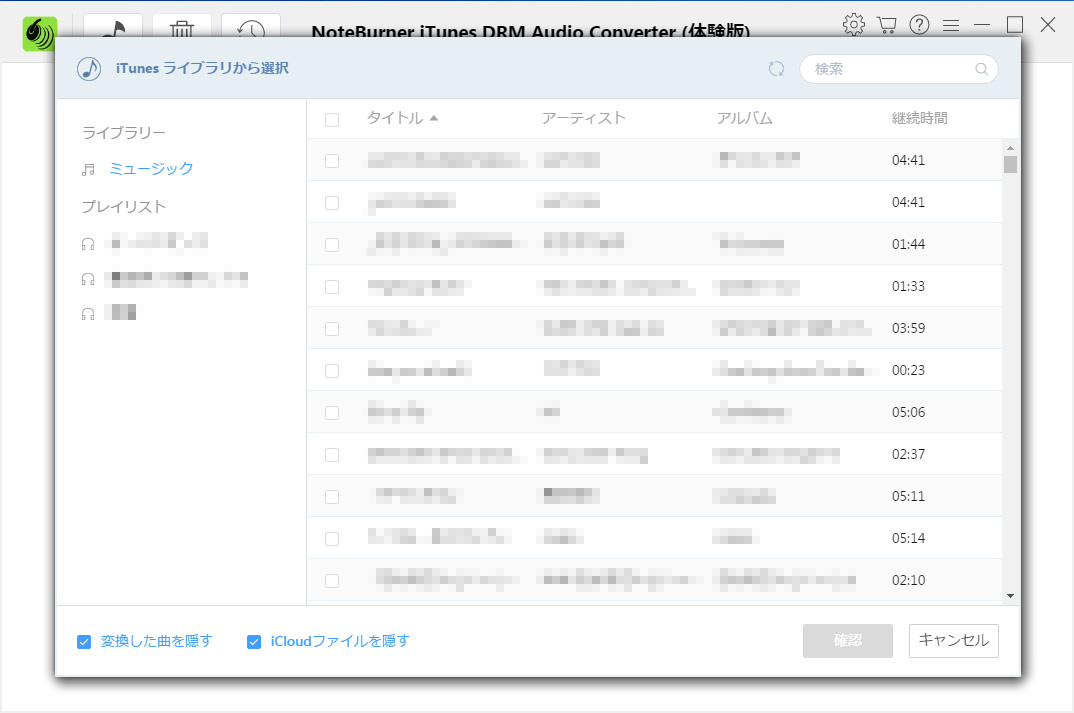Click the trash can delete toolbar icon
The width and height of the screenshot is (1074, 713).
[x=181, y=27]
